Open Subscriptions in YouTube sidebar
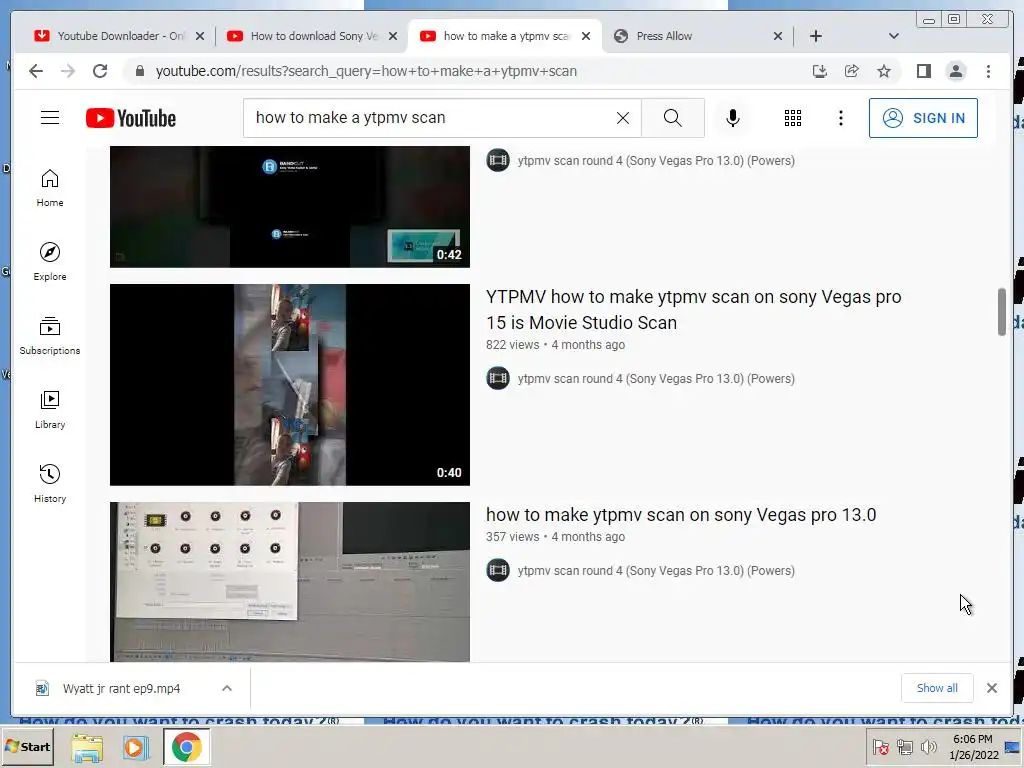The image size is (1024, 768). tap(50, 336)
